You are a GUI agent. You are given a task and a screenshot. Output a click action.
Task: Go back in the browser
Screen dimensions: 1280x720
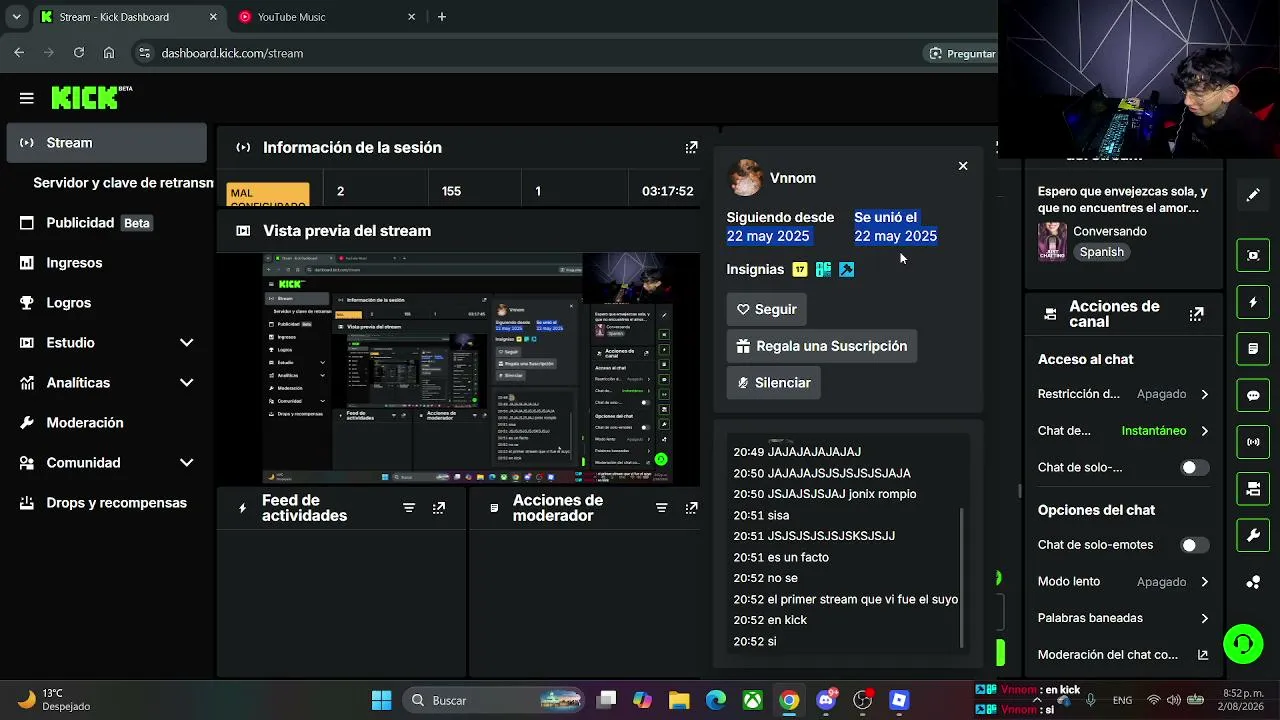(19, 53)
